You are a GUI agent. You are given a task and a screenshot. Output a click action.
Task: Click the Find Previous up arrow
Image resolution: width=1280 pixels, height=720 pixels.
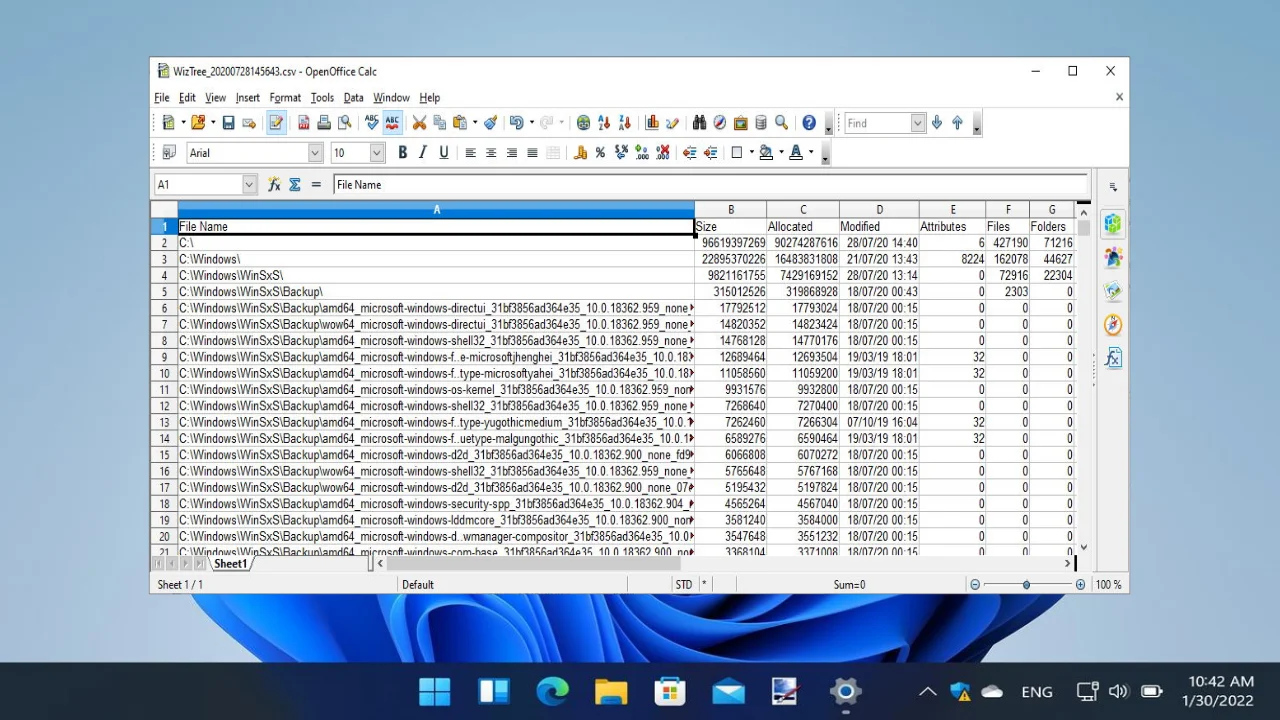coord(958,123)
